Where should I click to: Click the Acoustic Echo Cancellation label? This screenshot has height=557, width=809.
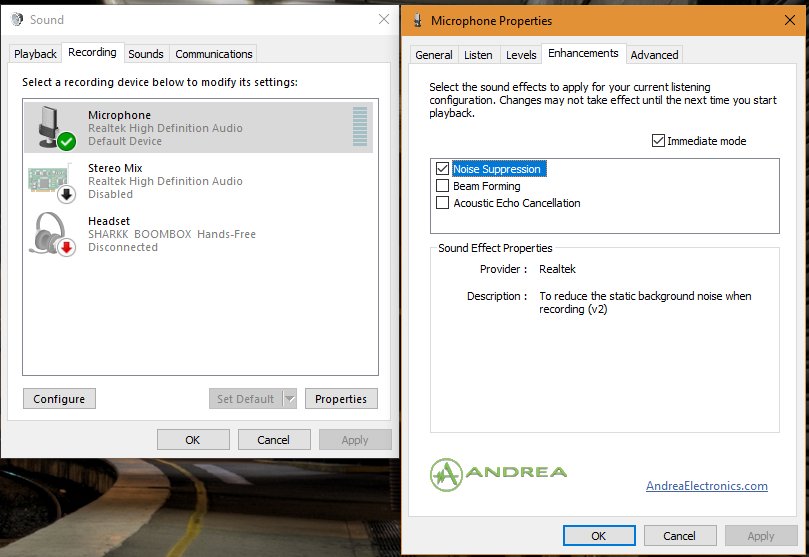click(516, 203)
